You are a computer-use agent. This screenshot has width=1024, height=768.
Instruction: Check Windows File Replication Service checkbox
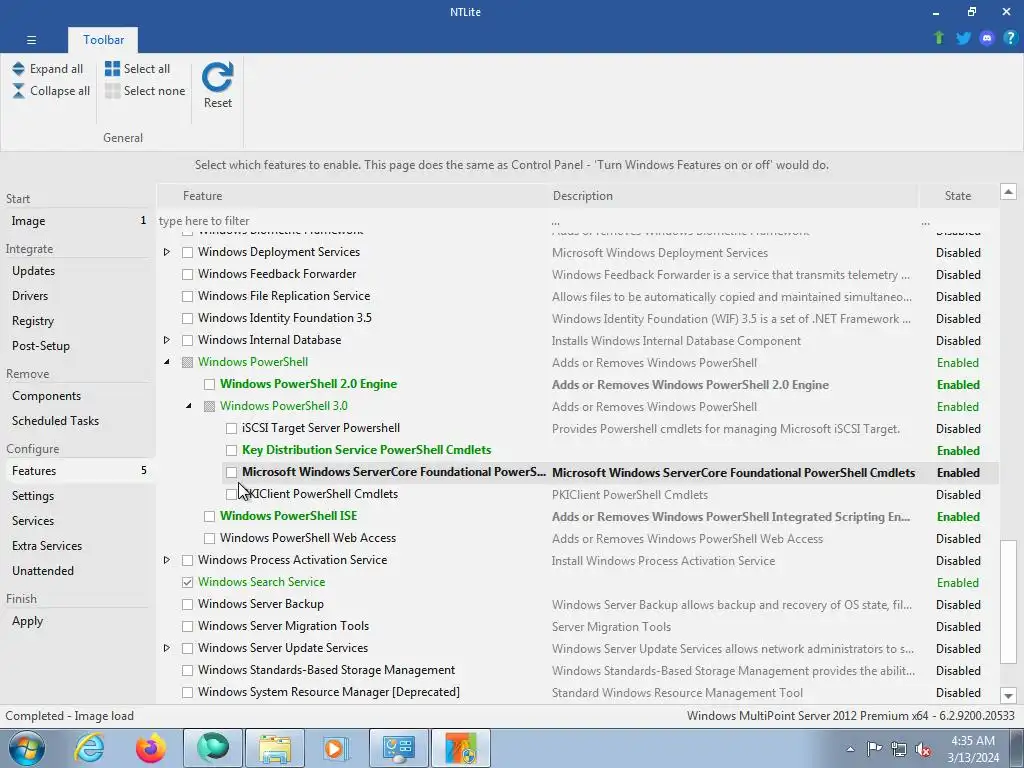click(x=187, y=296)
